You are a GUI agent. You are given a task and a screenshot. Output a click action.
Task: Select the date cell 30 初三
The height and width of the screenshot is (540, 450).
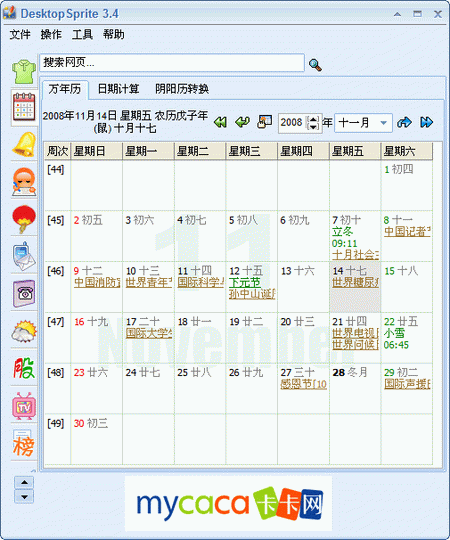tap(96, 439)
